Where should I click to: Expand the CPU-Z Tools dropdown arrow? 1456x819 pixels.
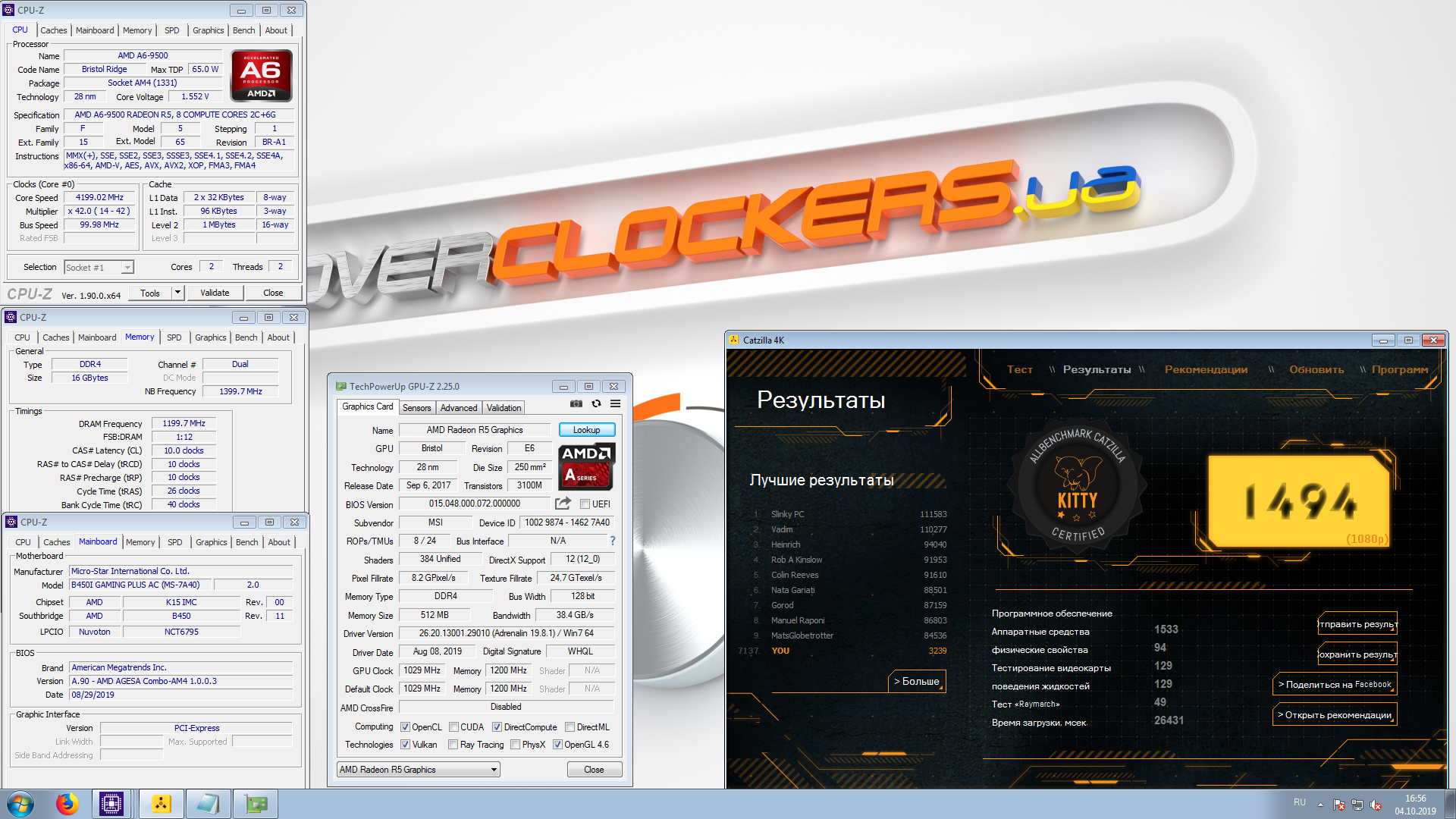(x=177, y=293)
